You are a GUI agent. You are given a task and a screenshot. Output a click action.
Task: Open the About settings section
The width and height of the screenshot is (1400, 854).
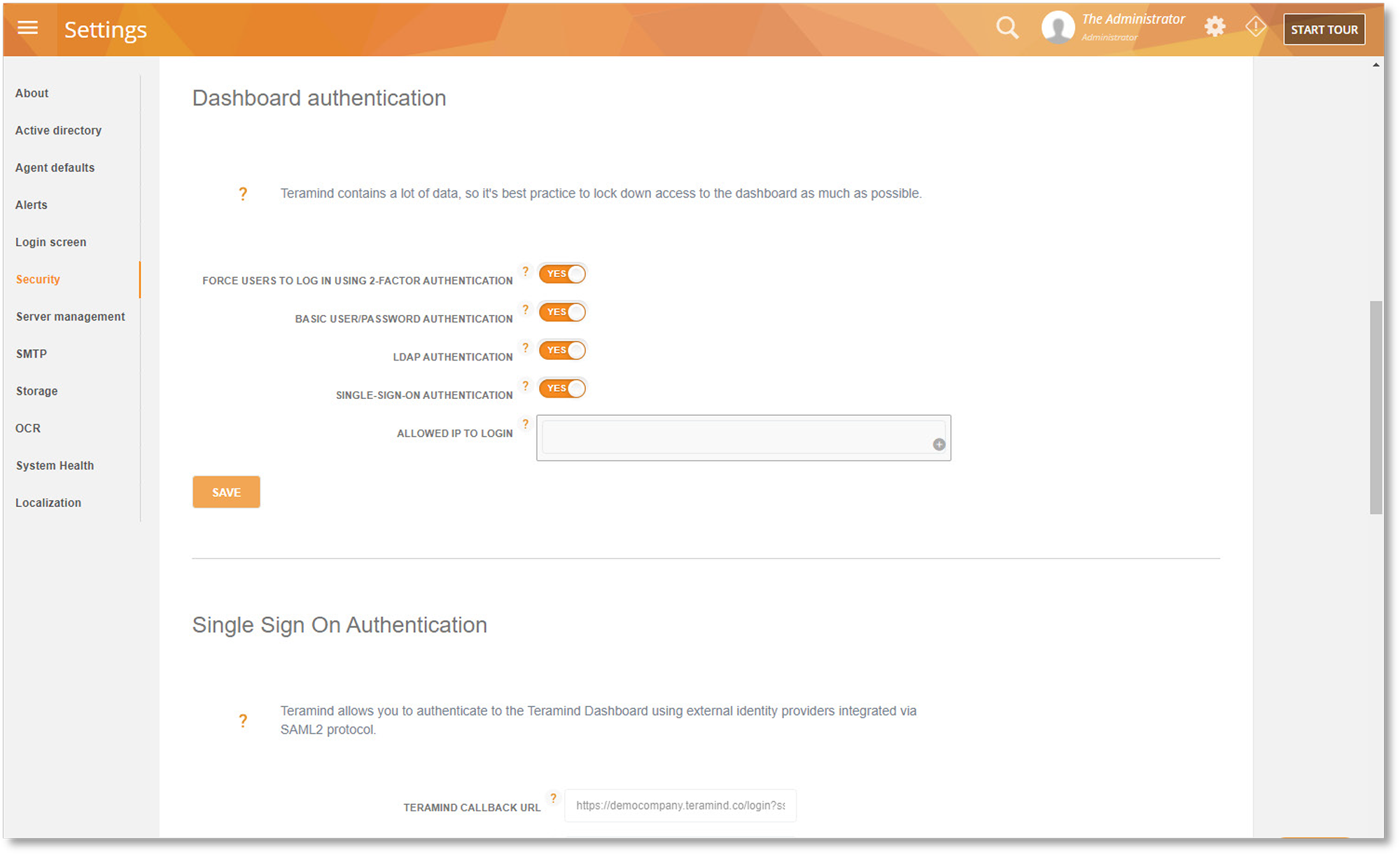[32, 93]
